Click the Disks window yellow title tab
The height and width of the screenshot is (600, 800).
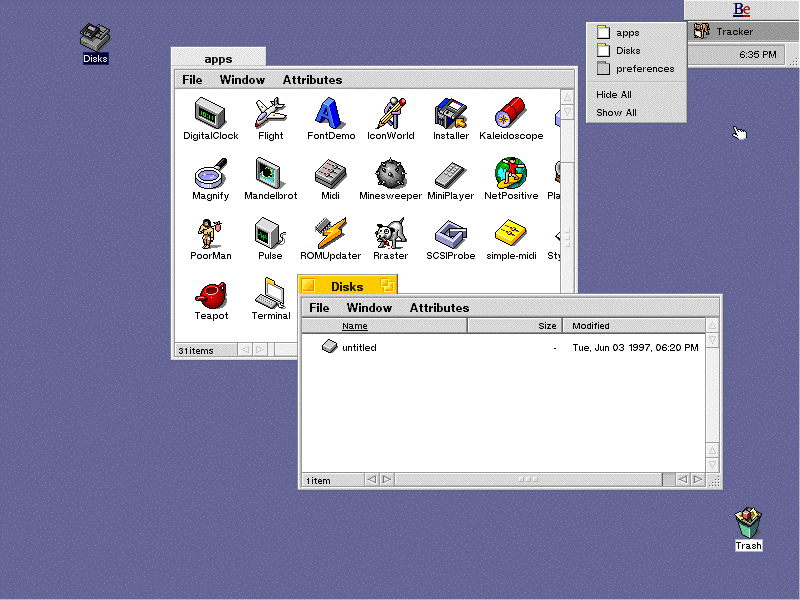(347, 286)
